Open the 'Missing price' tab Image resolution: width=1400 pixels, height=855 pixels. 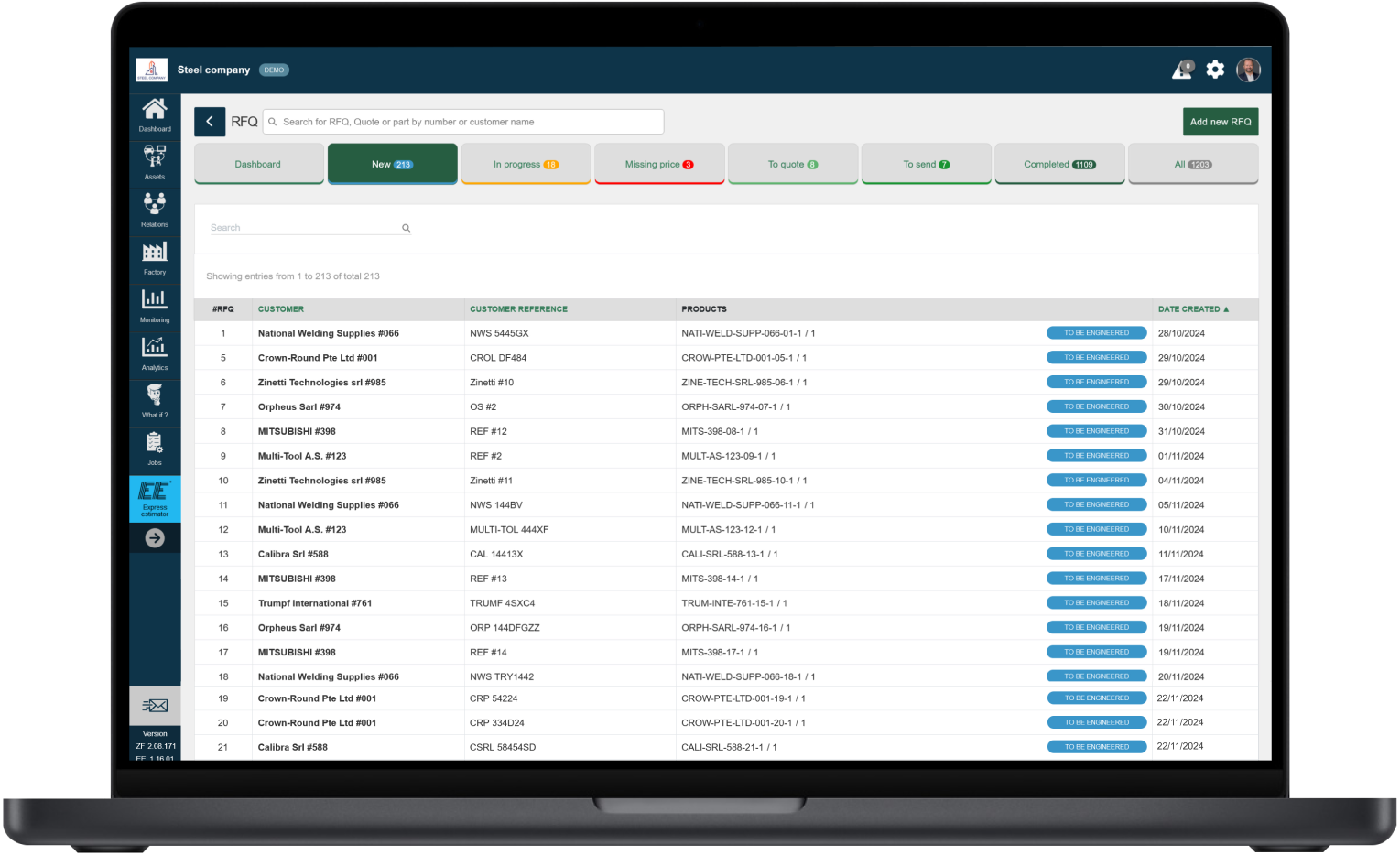658,163
